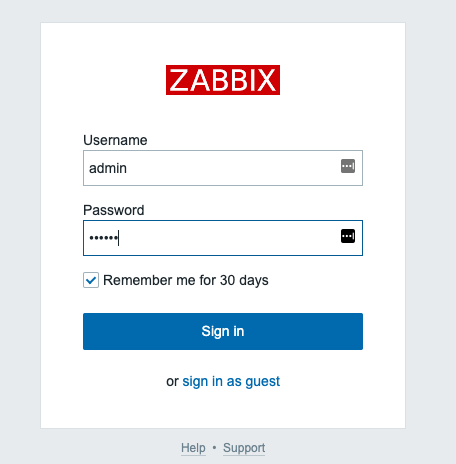Click the Username label text
The image size is (456, 464).
(115, 140)
